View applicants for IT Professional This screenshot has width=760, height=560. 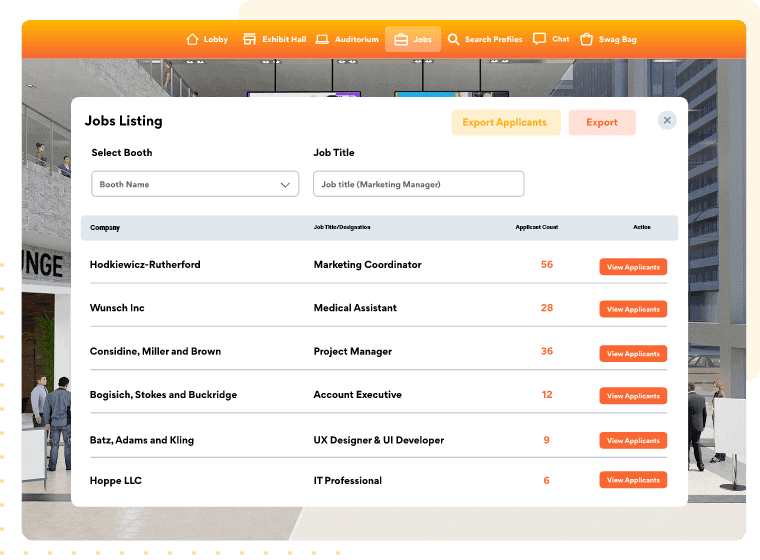pos(633,480)
